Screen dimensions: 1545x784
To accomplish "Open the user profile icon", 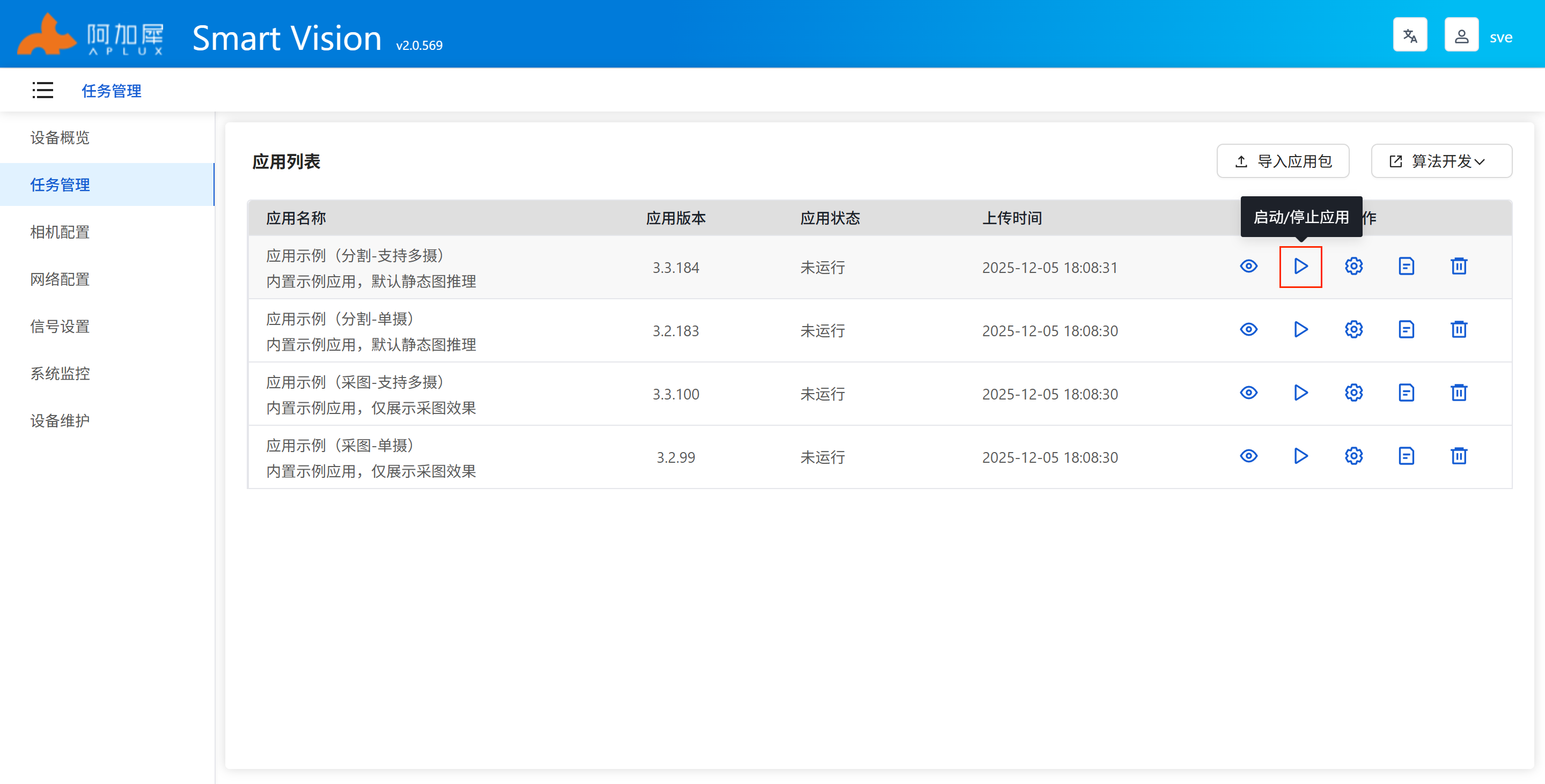I will tap(1461, 35).
